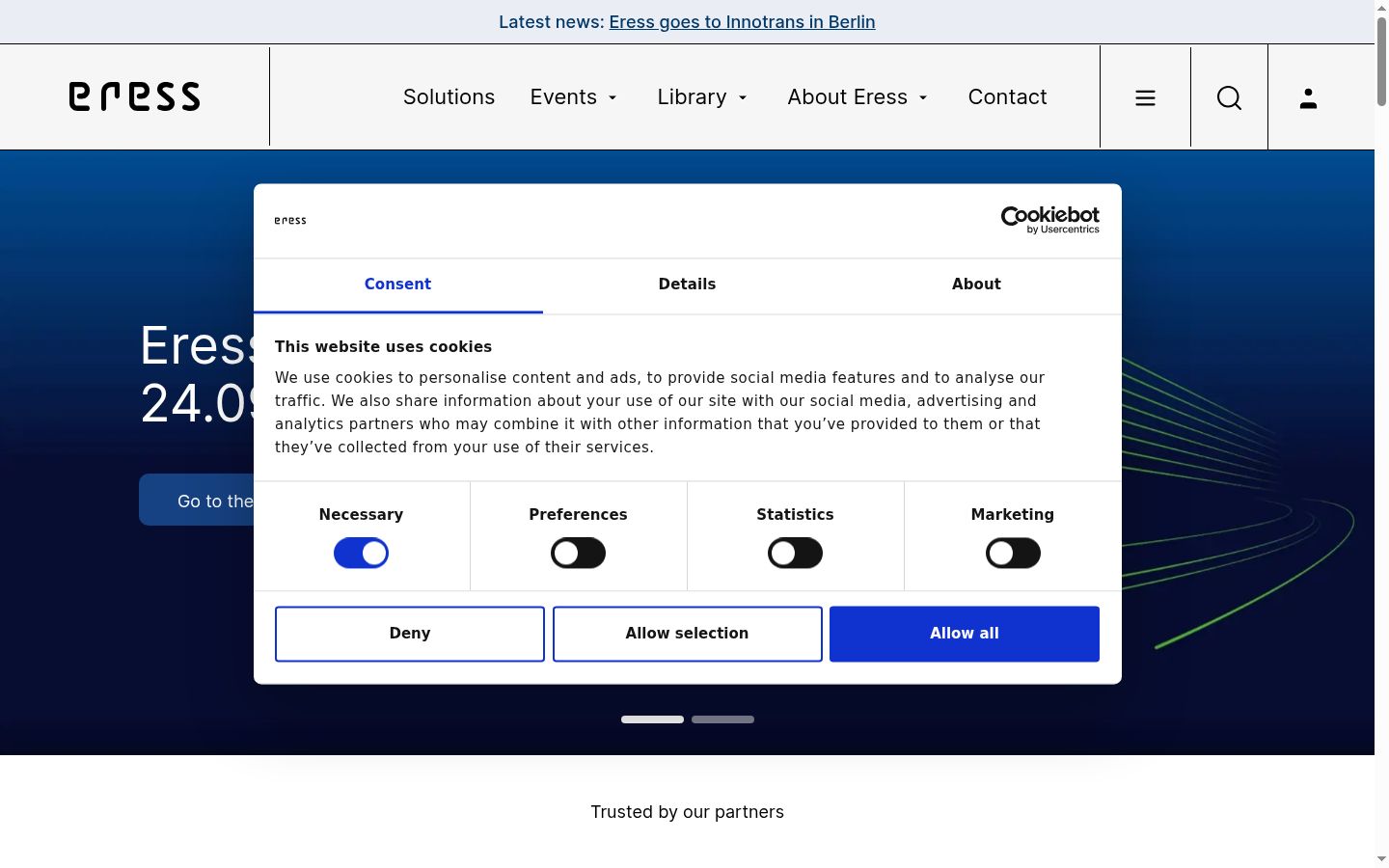Select the first carousel slide indicator

tap(652, 719)
